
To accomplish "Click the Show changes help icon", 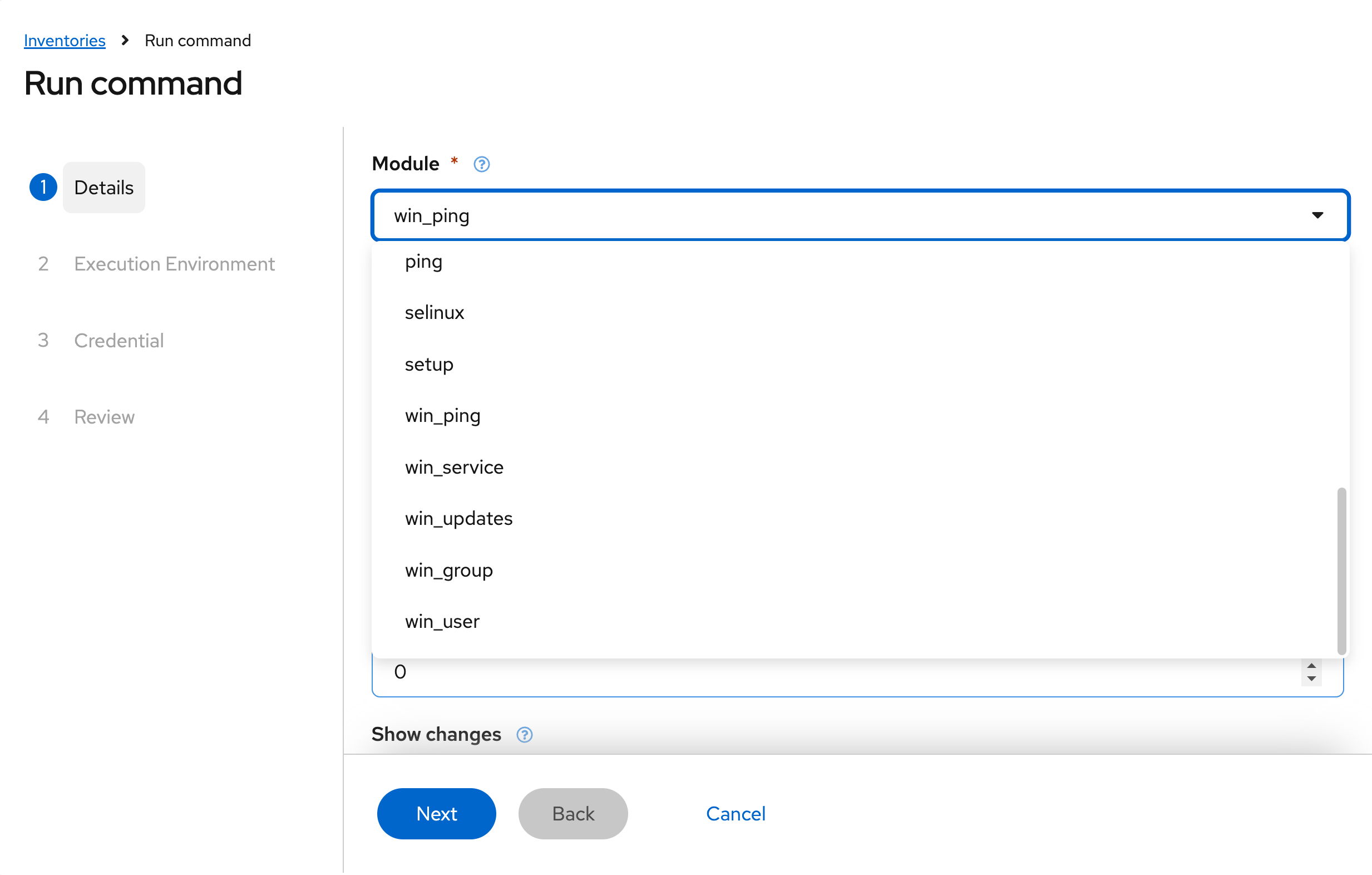I will coord(524,735).
